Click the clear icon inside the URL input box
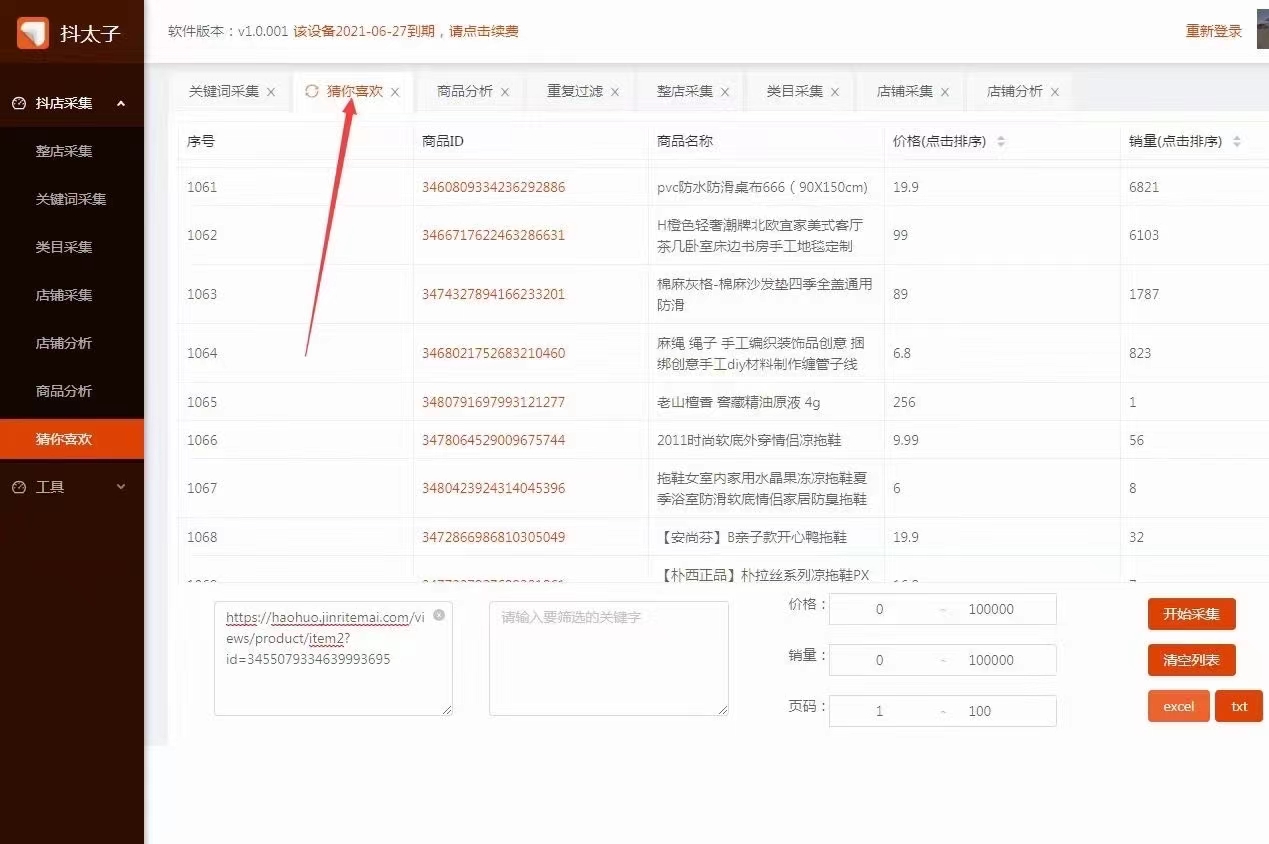Viewport: 1269px width, 844px height. point(437,617)
